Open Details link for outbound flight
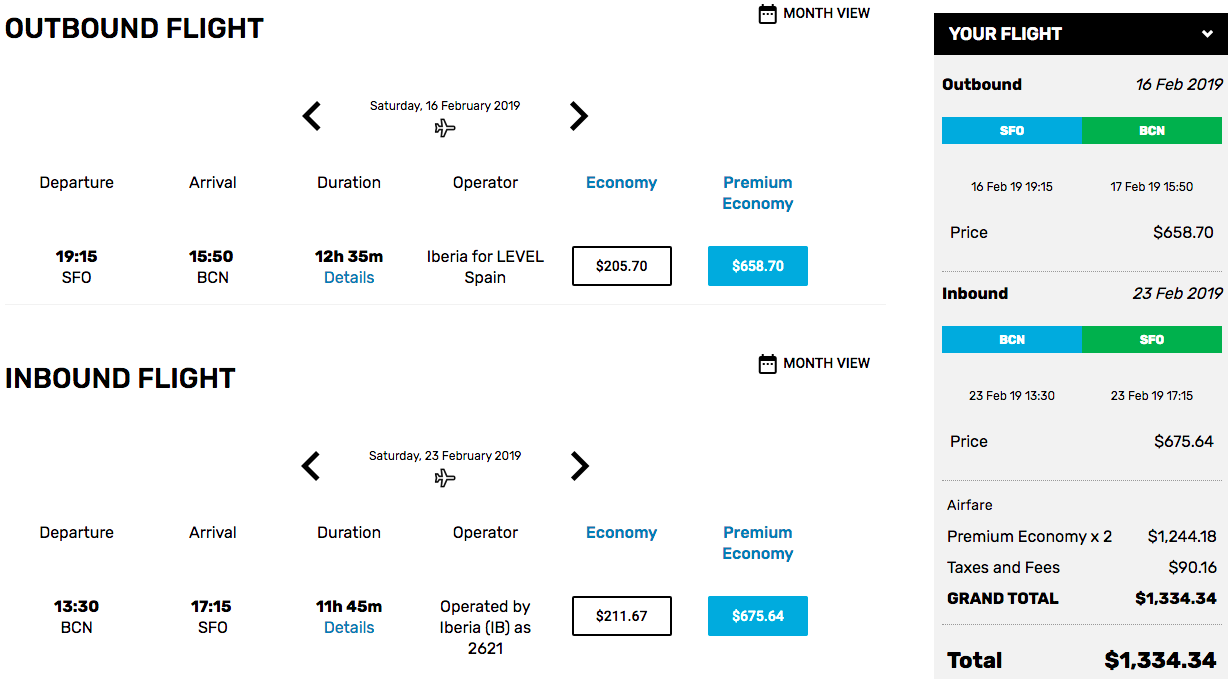This screenshot has width=1228, height=679. point(349,278)
